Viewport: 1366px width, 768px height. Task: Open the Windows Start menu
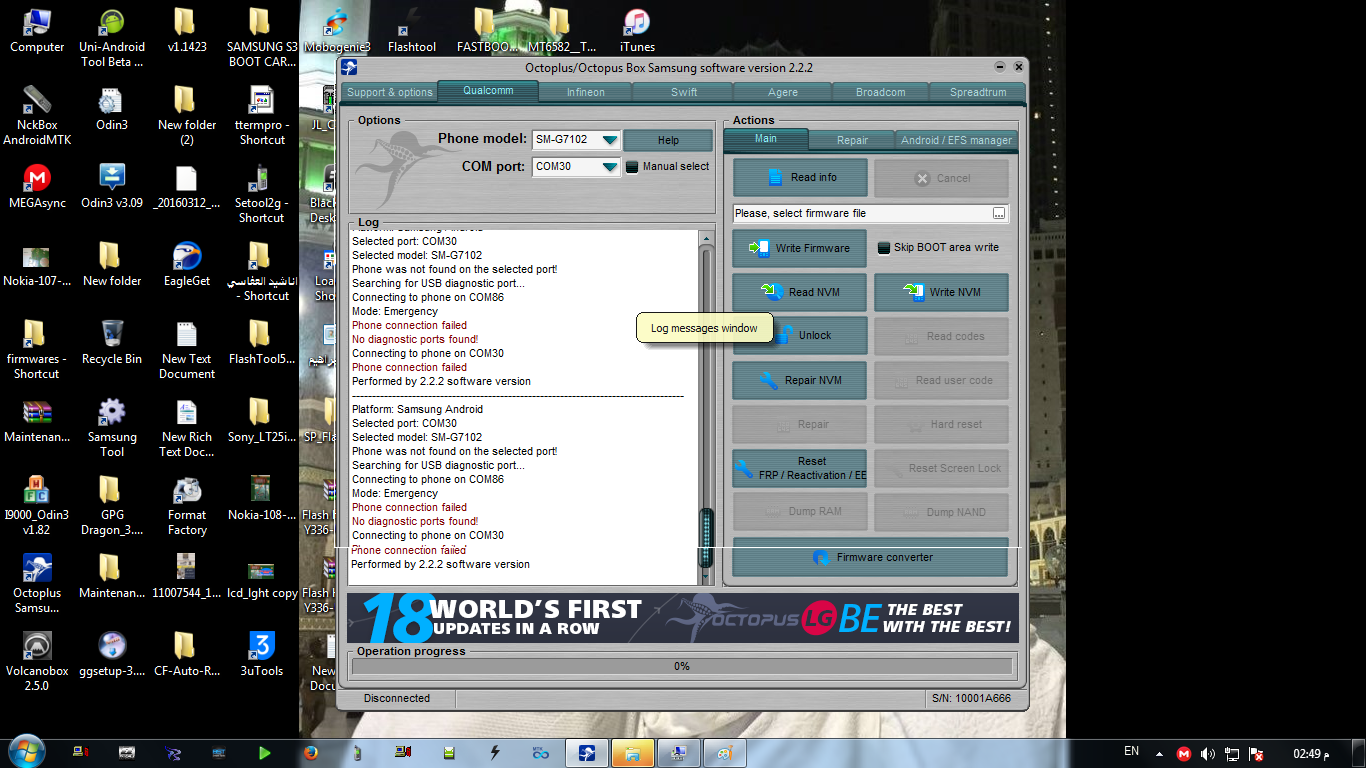coord(26,752)
